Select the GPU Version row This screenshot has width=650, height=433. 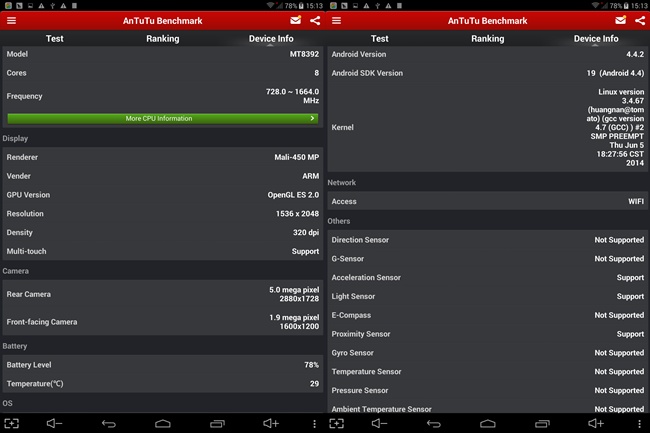(x=162, y=195)
